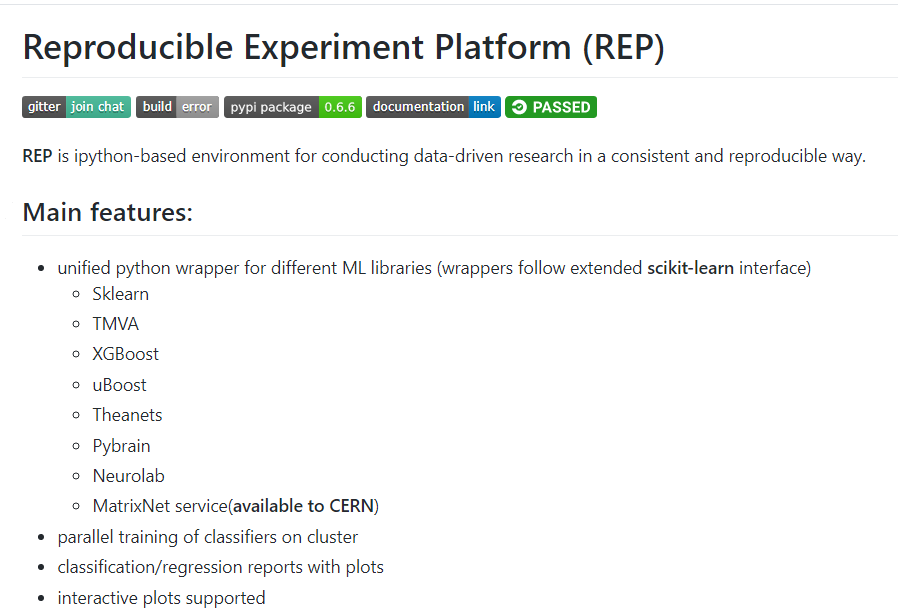Select the Theanets list entry
The image size is (898, 613).
point(127,415)
